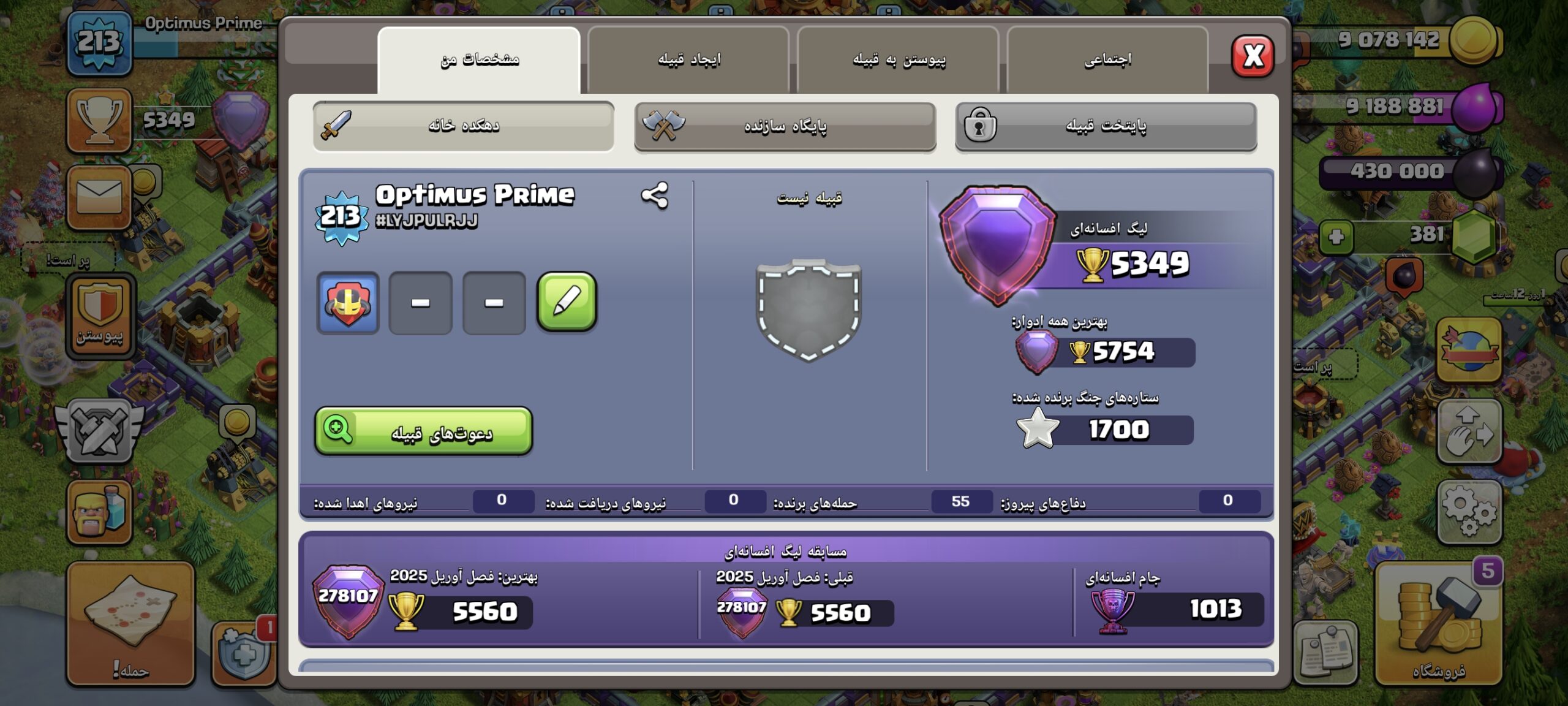This screenshot has width=1568, height=706.
Task: Open the crossed-swords clan war icon
Action: coord(100,430)
